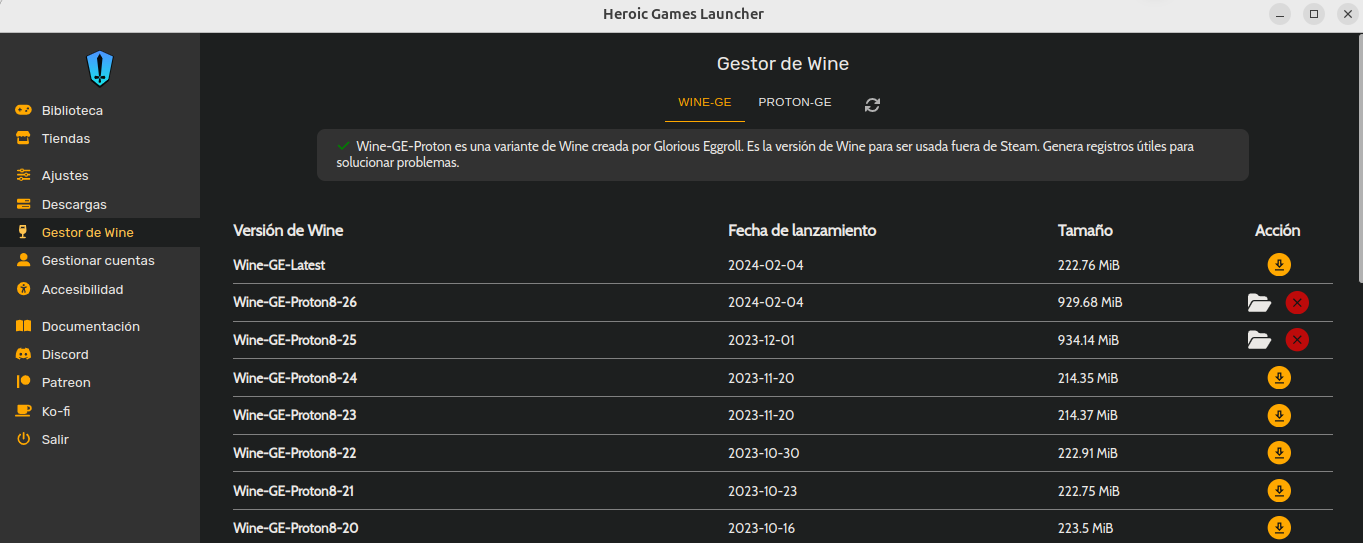Click the Tiendas store icon
This screenshot has height=543, width=1363.
click(23, 138)
